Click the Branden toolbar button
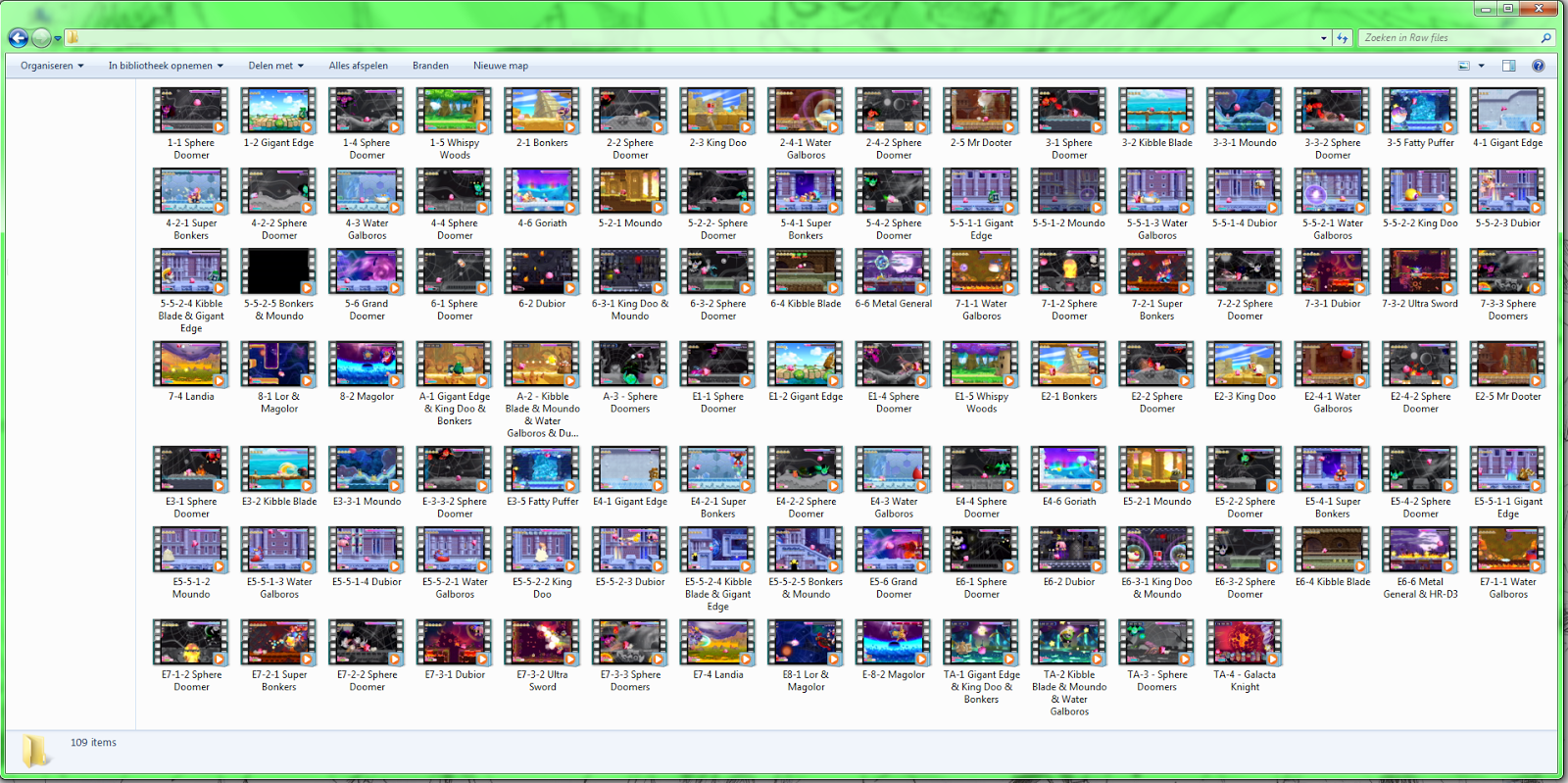The width and height of the screenshot is (1568, 783). tap(430, 66)
